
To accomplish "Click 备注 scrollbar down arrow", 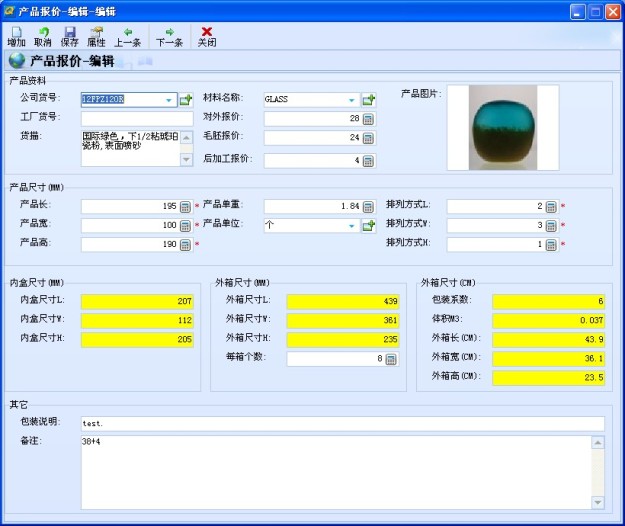I will 598,502.
